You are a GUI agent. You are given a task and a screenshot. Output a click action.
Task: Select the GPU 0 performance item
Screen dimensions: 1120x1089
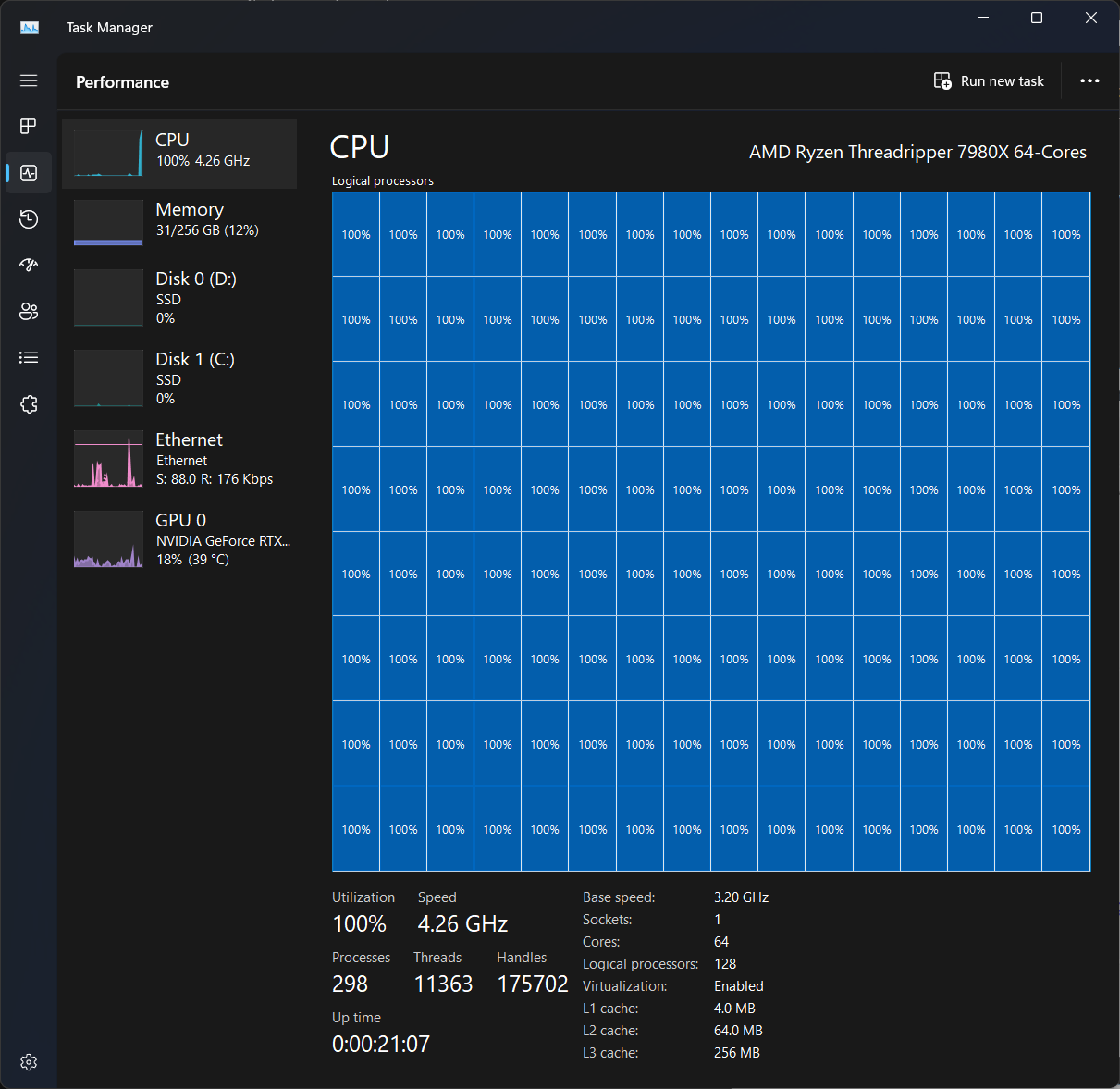pos(179,539)
